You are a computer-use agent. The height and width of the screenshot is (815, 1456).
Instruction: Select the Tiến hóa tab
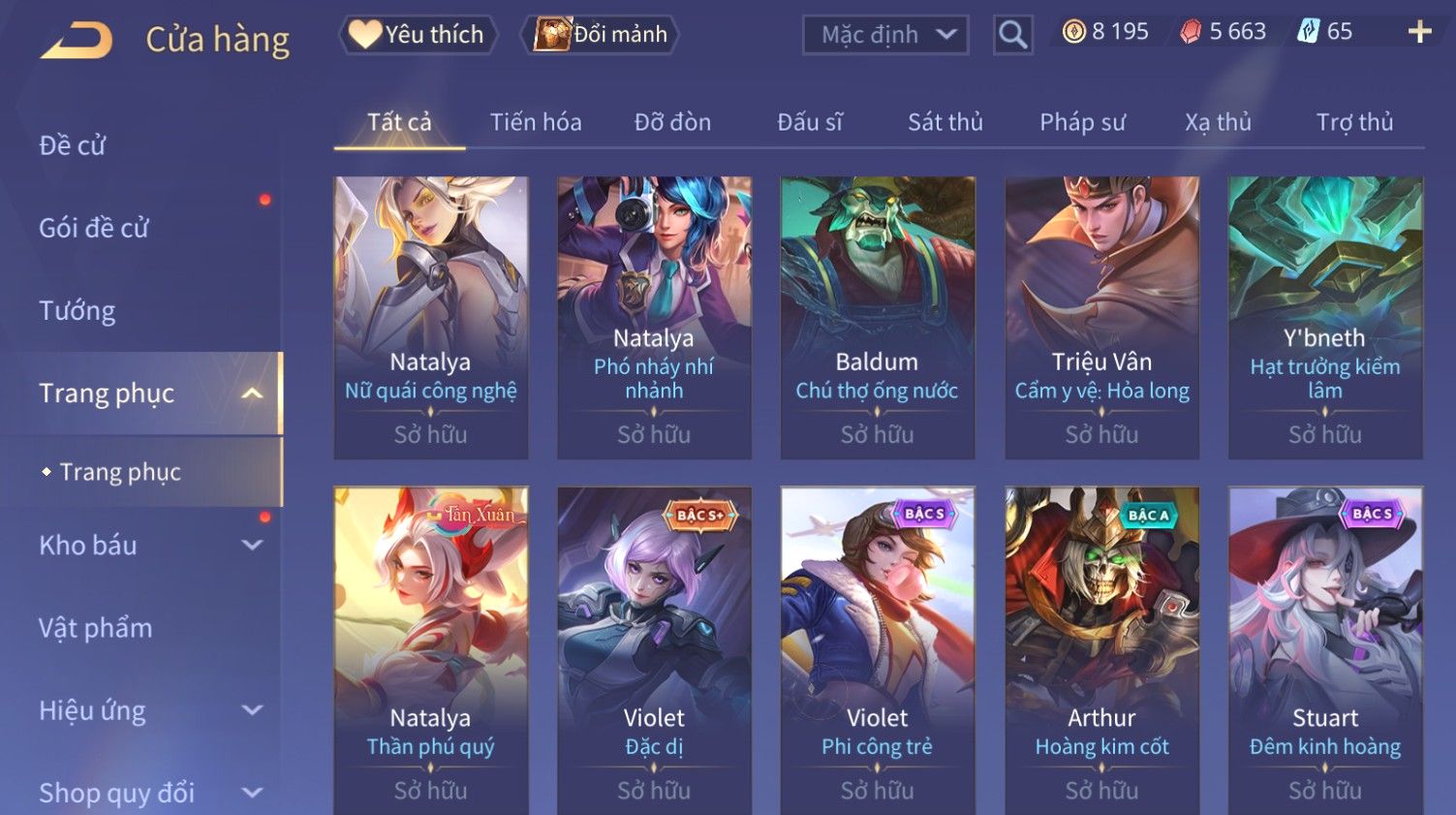tap(536, 122)
